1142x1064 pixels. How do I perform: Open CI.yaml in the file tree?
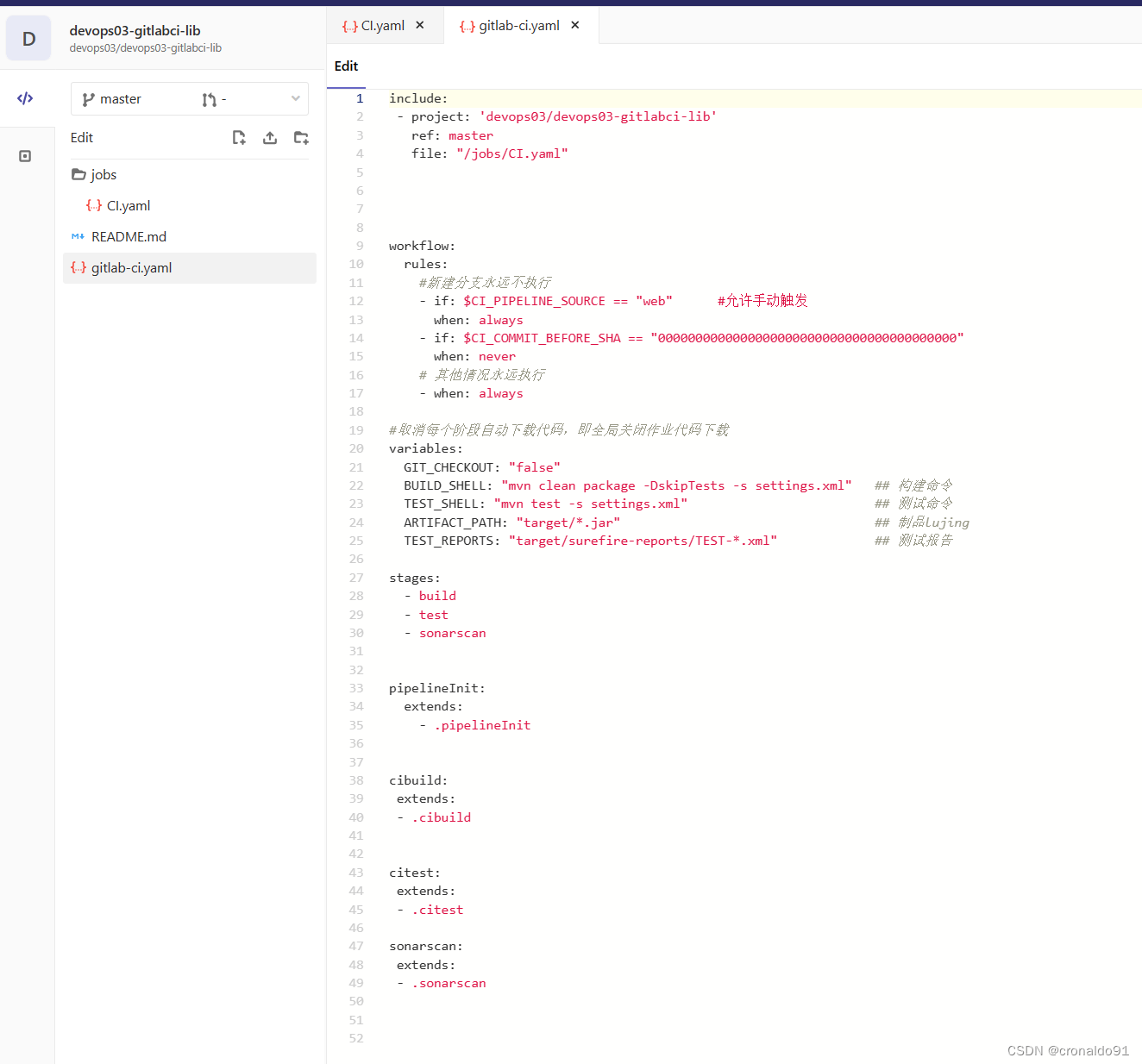coord(190,205)
